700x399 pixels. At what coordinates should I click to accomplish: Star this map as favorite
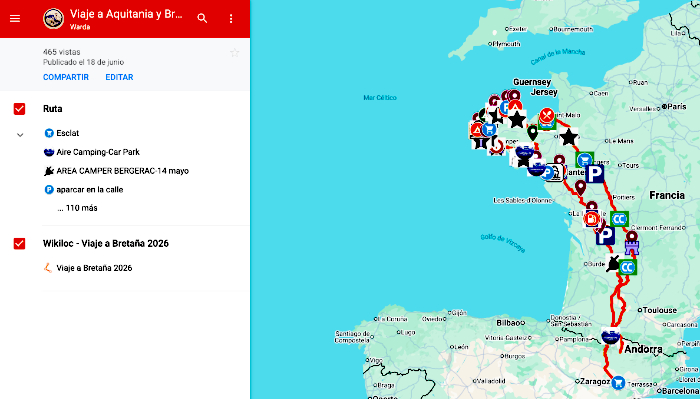[234, 53]
